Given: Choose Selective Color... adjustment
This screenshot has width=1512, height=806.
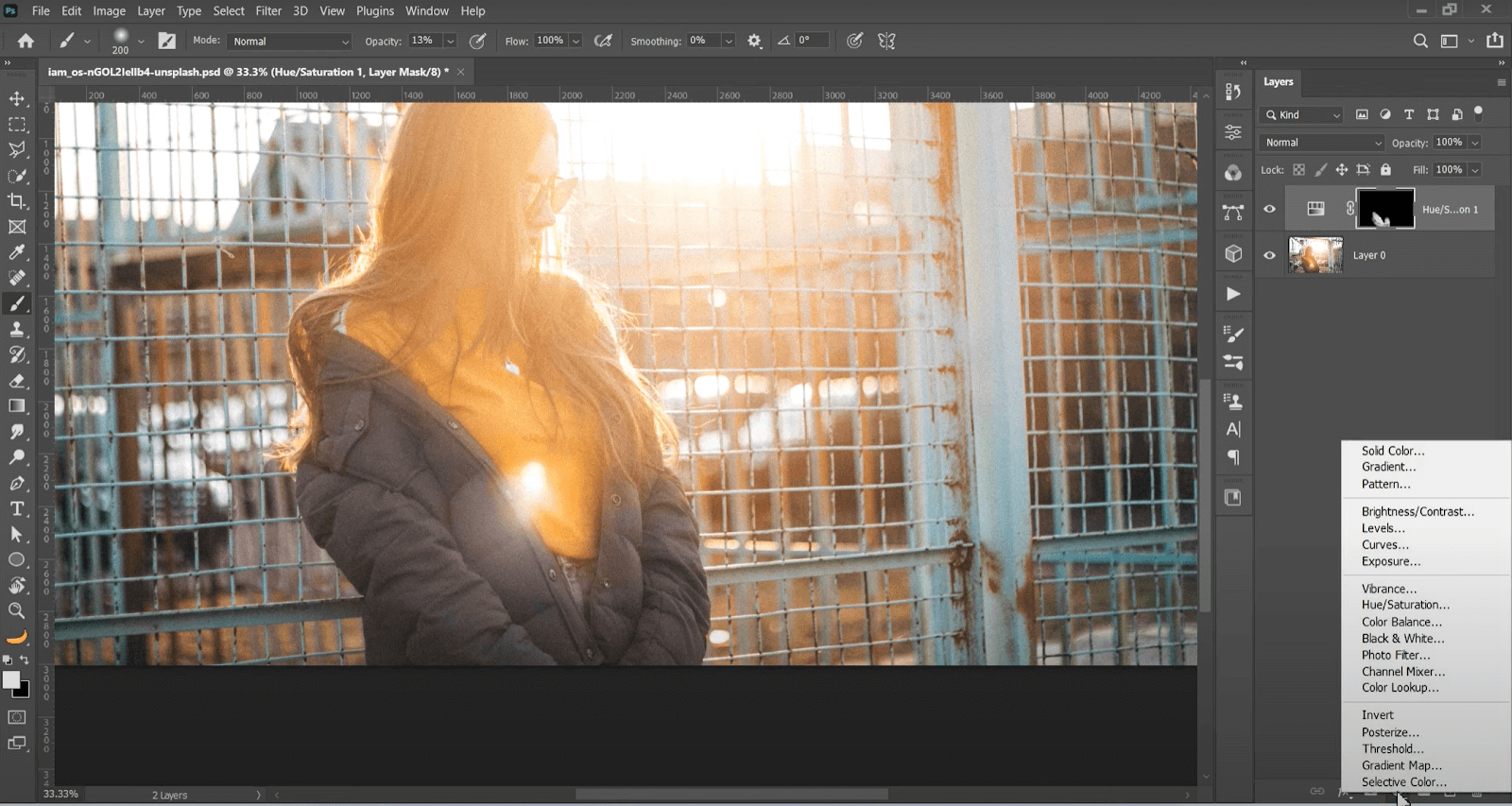Looking at the screenshot, I should click(1404, 782).
